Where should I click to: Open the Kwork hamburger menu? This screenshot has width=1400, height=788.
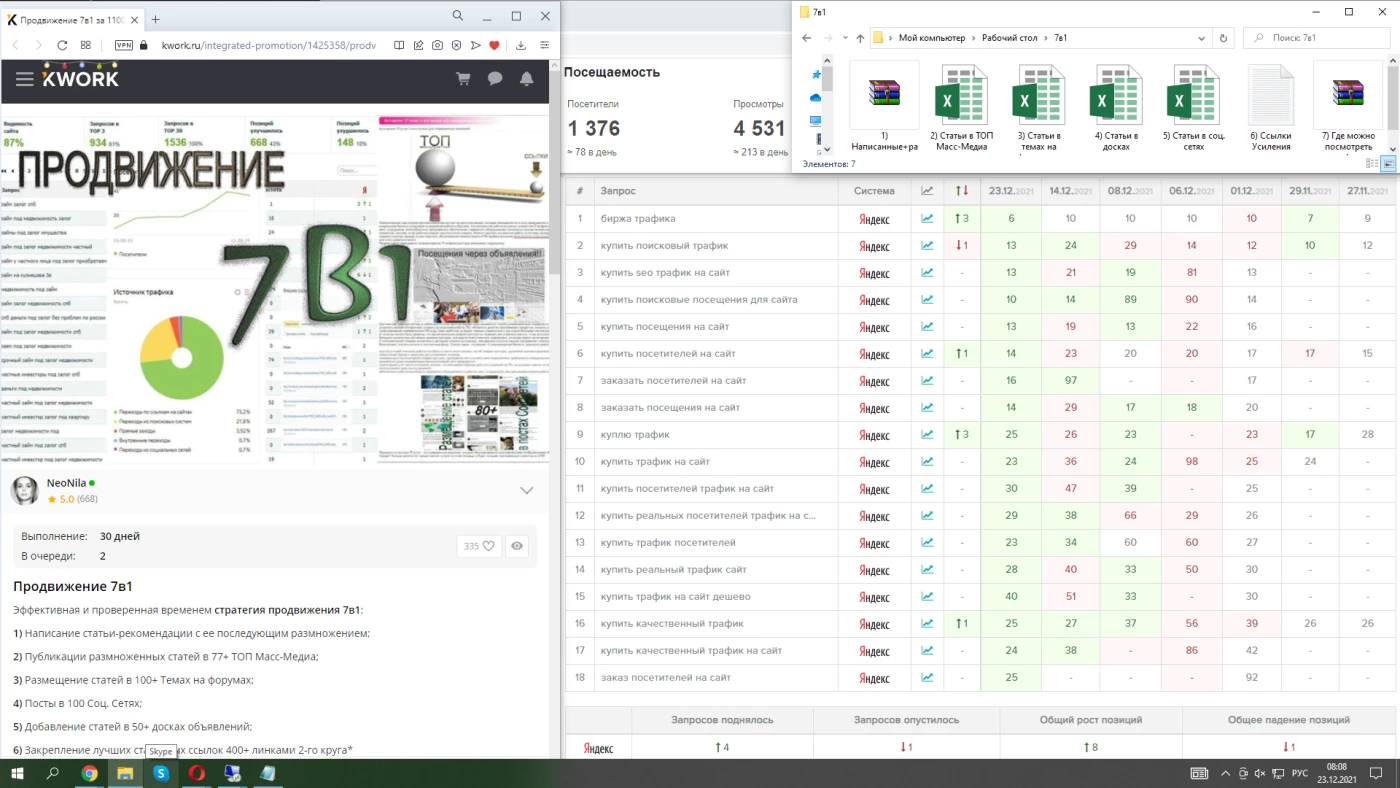tap(25, 79)
